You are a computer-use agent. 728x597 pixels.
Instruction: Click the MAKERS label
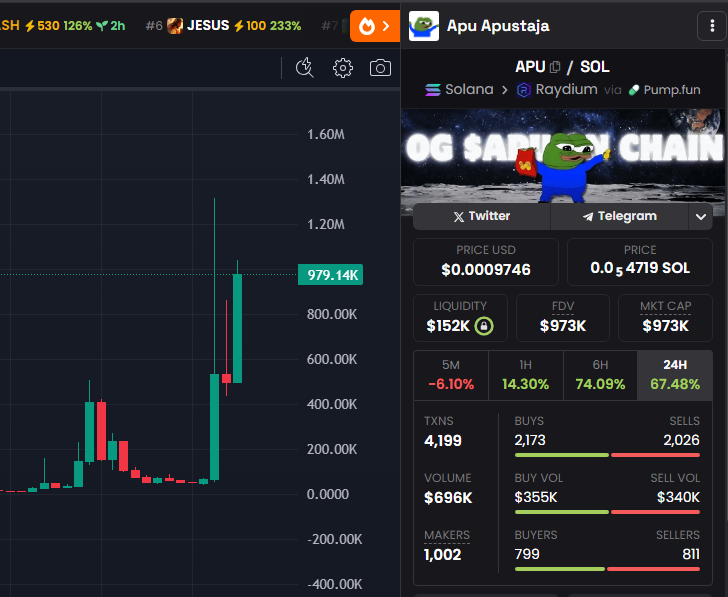[447, 535]
